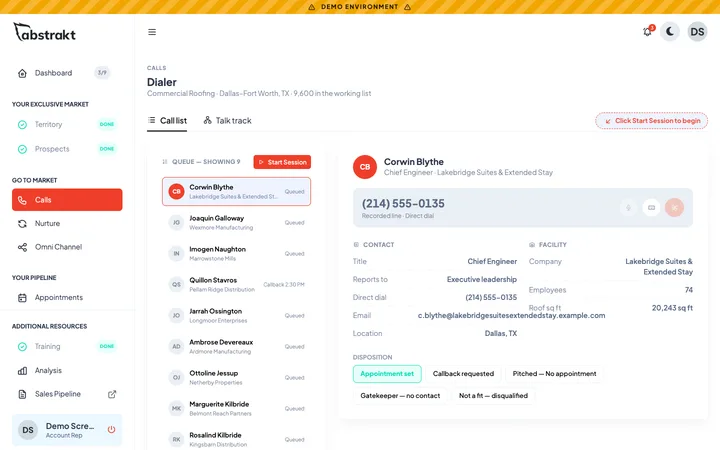
Task: Open the Demo Screen account card
Action: (x=67, y=430)
